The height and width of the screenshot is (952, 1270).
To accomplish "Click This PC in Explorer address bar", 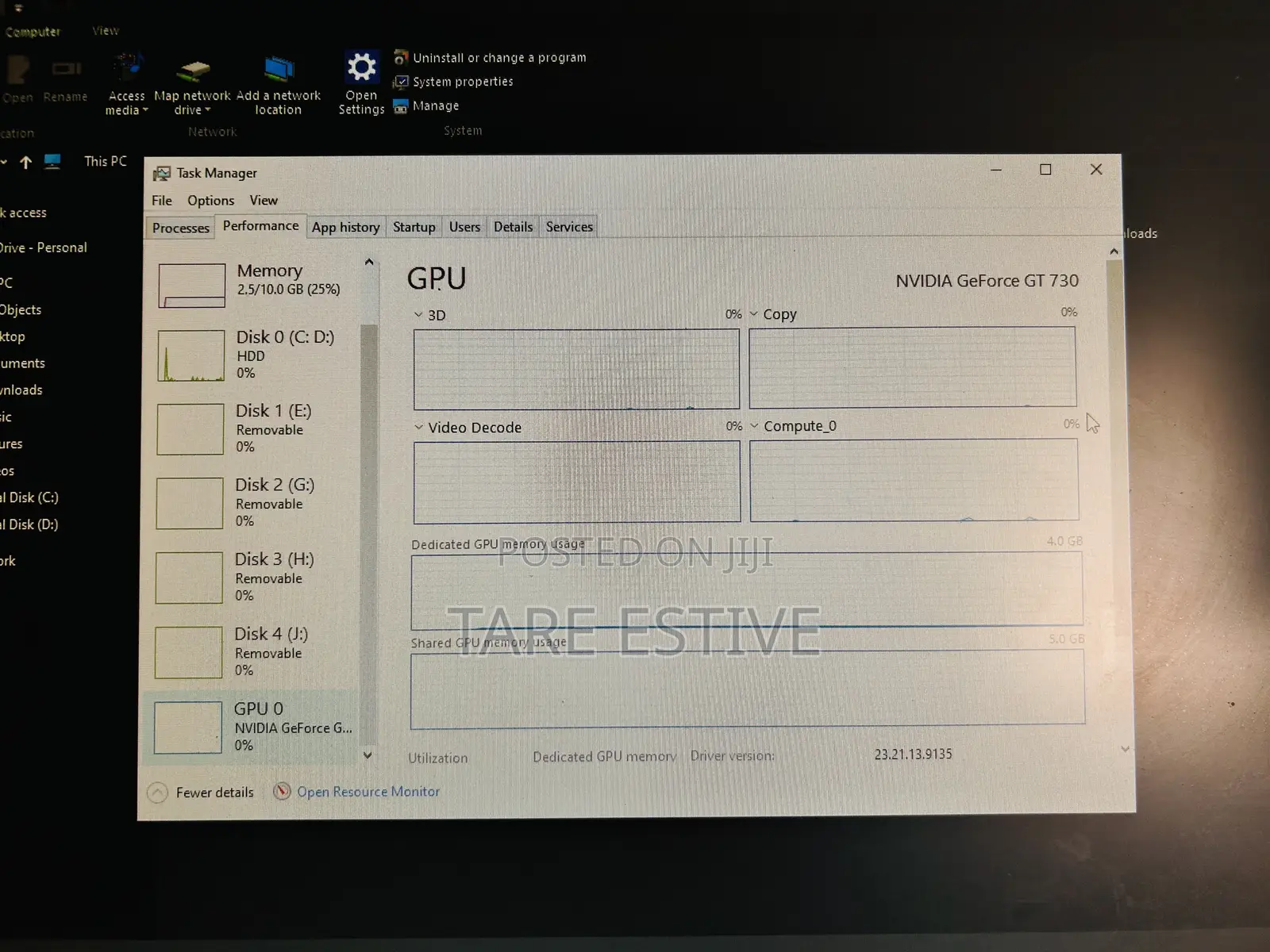I will [106, 161].
